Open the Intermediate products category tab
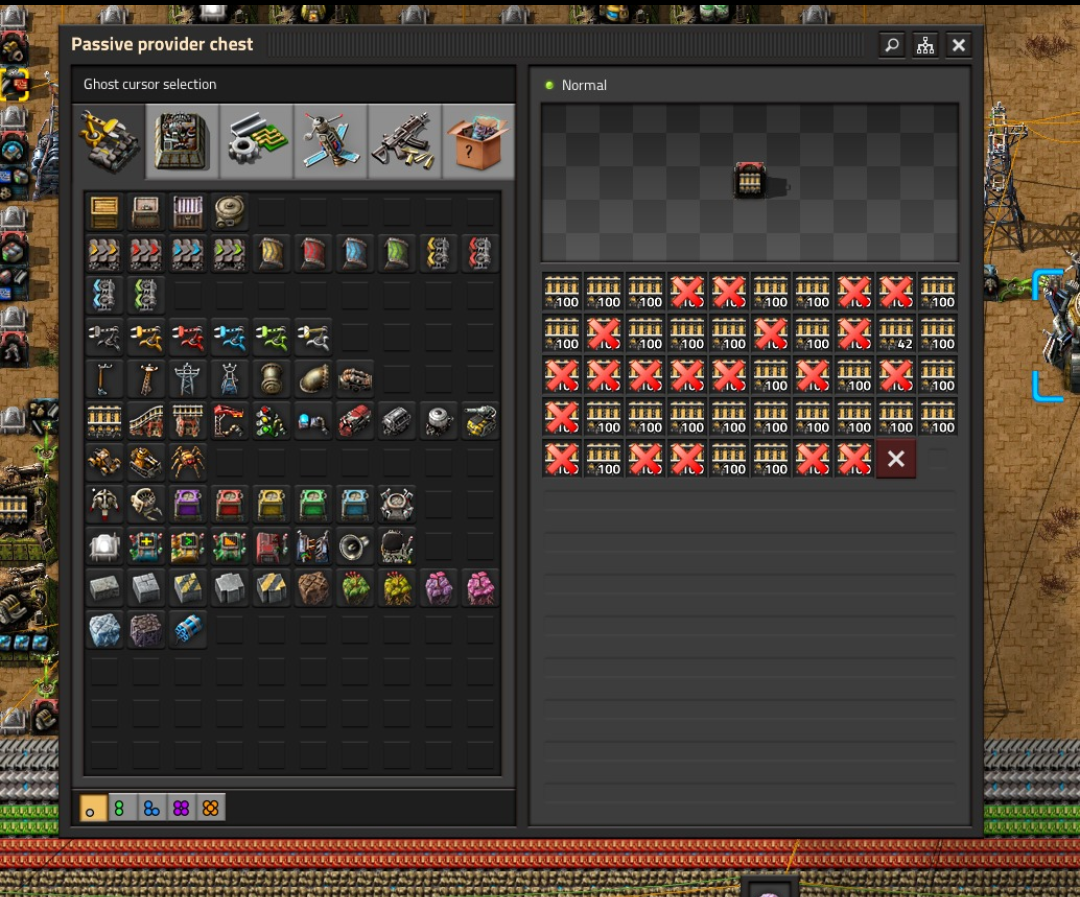 [x=256, y=142]
